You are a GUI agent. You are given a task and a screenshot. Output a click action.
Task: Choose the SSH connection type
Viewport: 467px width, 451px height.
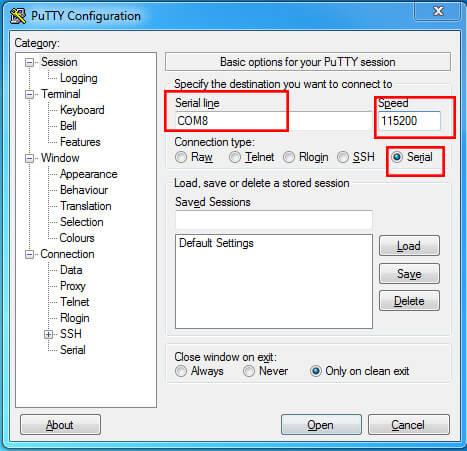click(342, 157)
